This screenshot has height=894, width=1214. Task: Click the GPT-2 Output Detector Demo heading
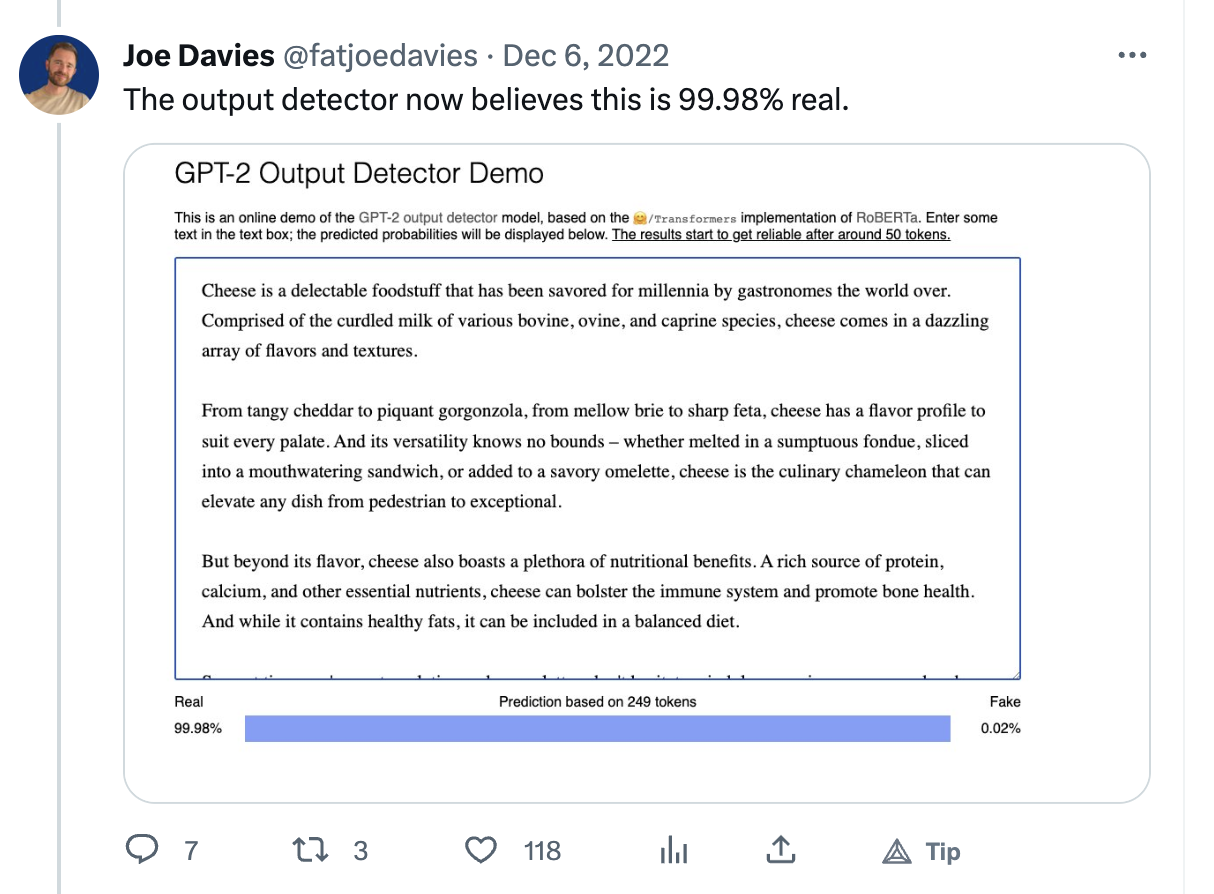click(x=359, y=174)
